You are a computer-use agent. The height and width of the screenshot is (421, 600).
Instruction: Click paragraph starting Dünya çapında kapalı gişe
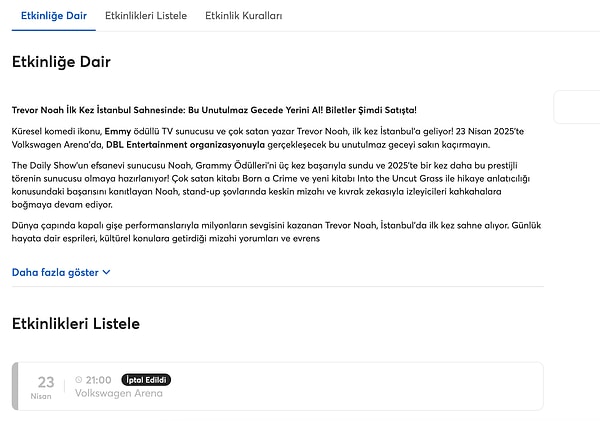276,232
